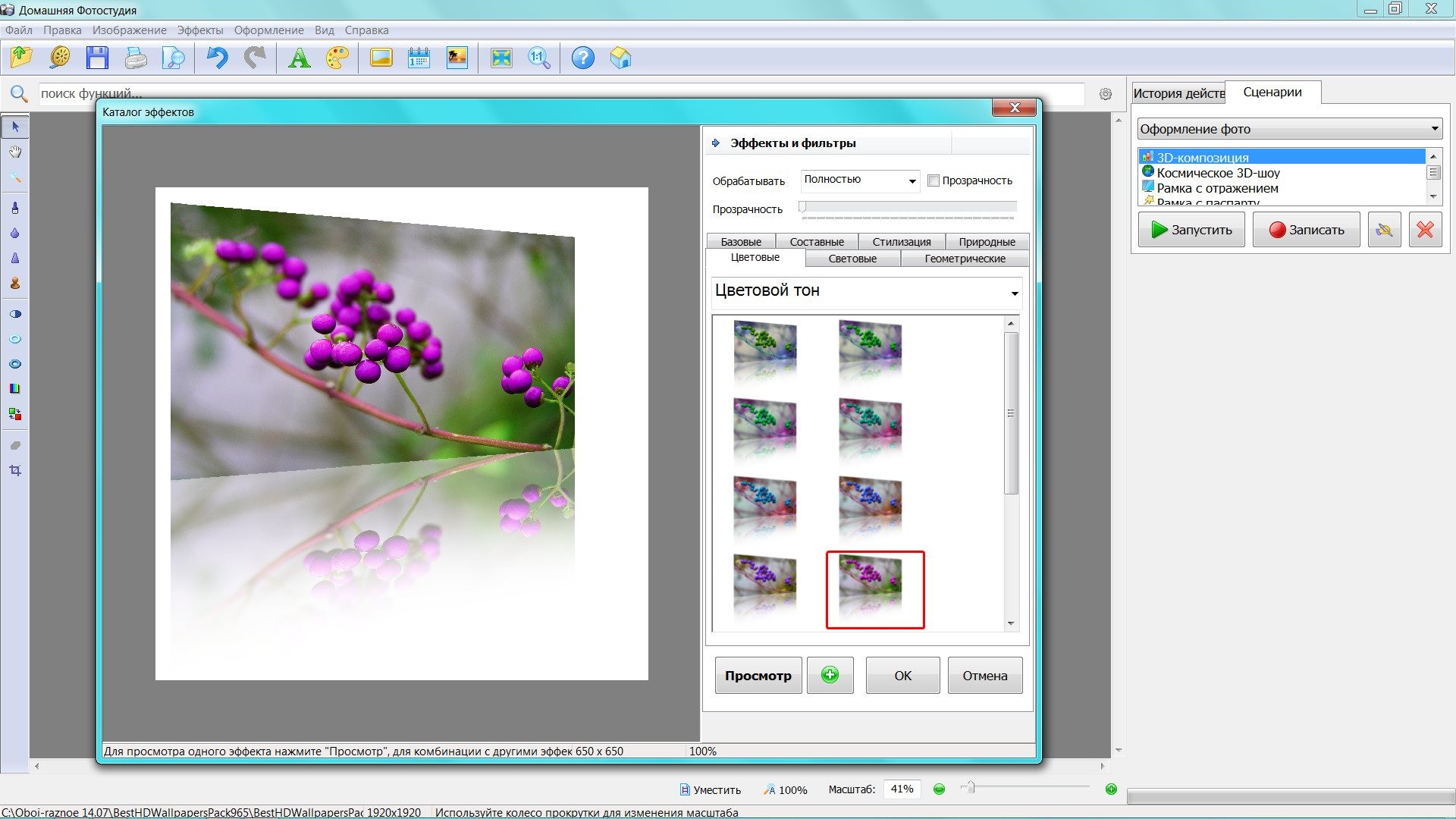Click Просмотр button to preview effect
This screenshot has width=1456, height=819.
click(758, 675)
